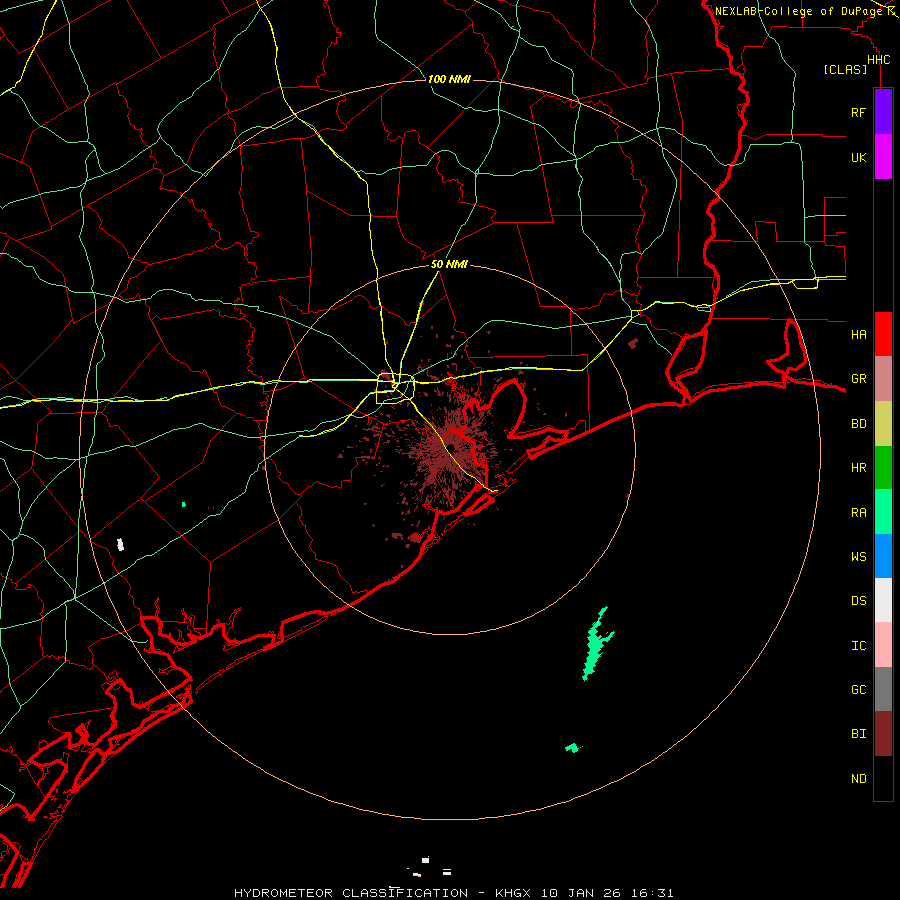Click the RA light green legend swatch

(x=883, y=512)
